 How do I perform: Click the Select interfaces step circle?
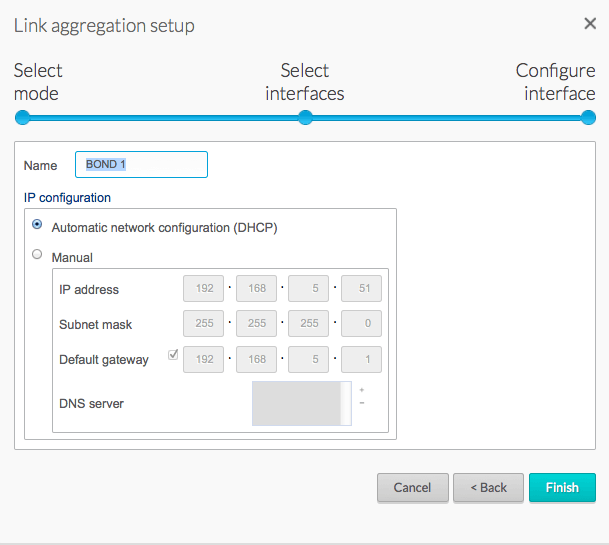pos(306,118)
